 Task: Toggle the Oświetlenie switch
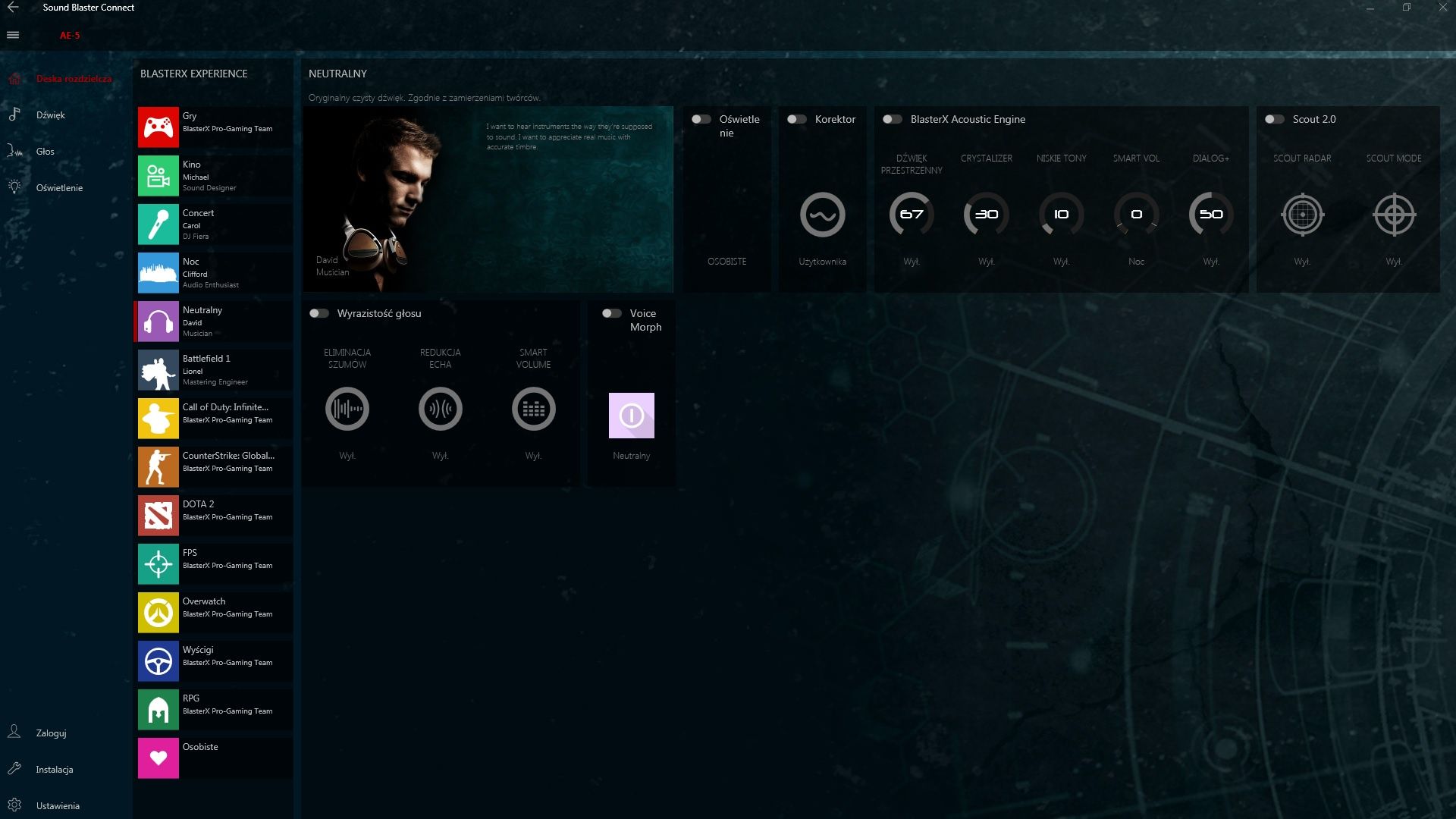(x=701, y=119)
